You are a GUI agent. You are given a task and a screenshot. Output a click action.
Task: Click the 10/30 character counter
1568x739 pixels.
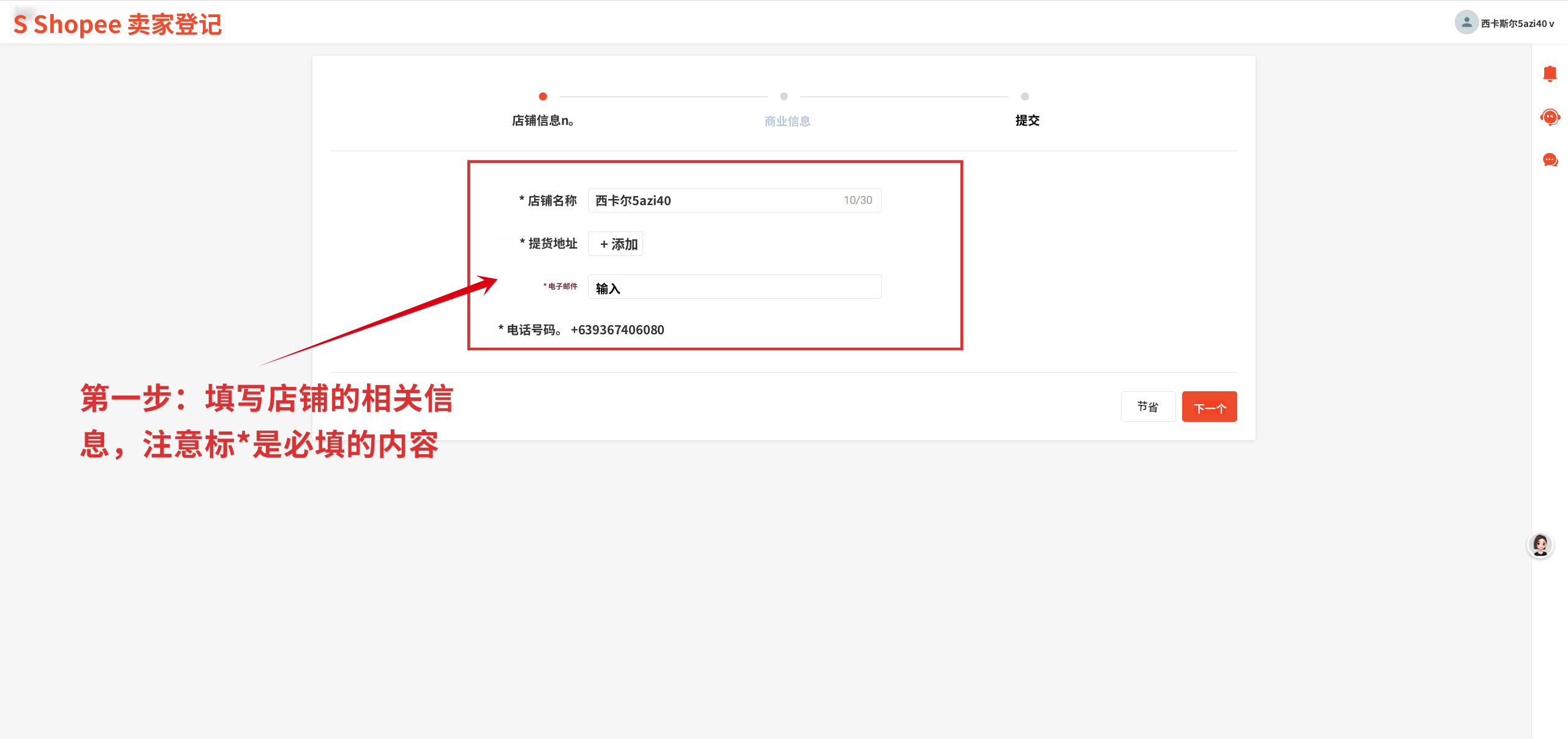[858, 200]
